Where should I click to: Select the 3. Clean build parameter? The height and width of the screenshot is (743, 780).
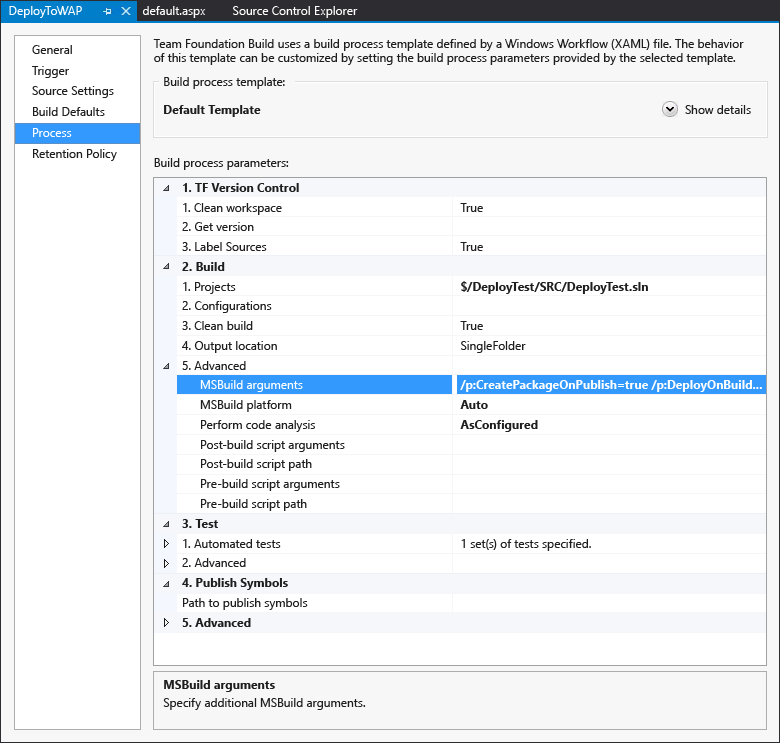[x=314, y=326]
